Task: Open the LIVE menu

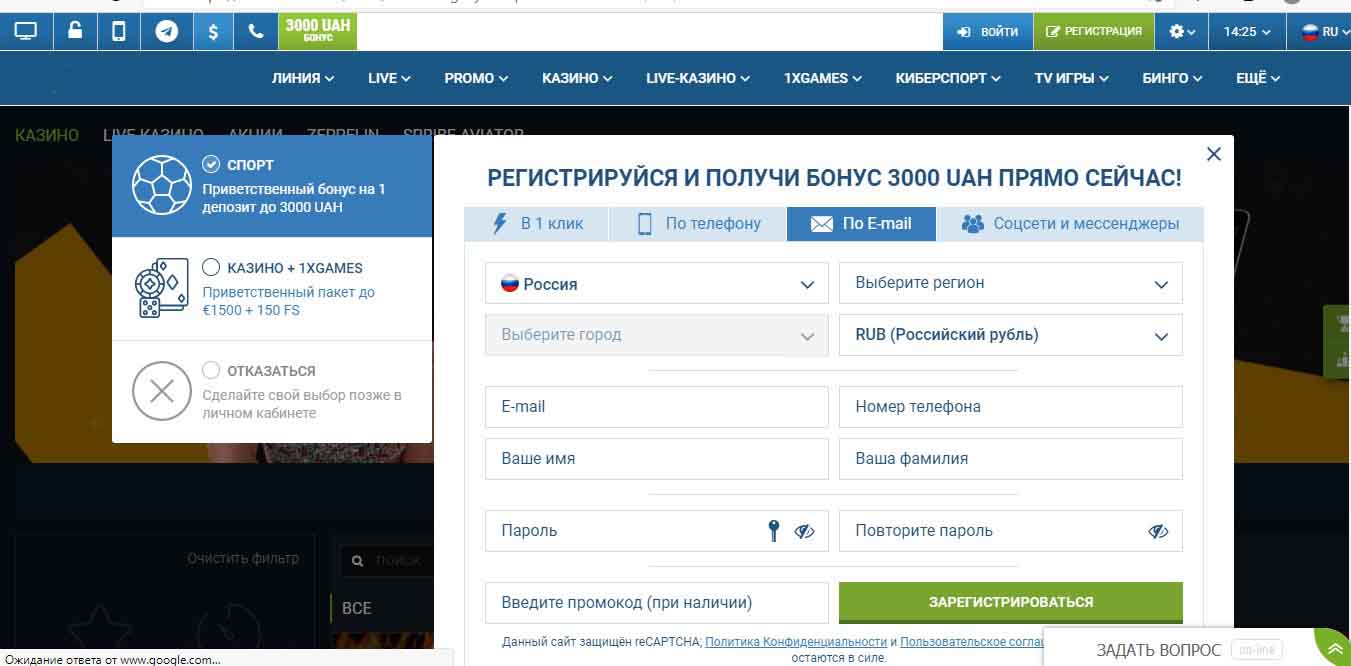Action: click(x=389, y=78)
